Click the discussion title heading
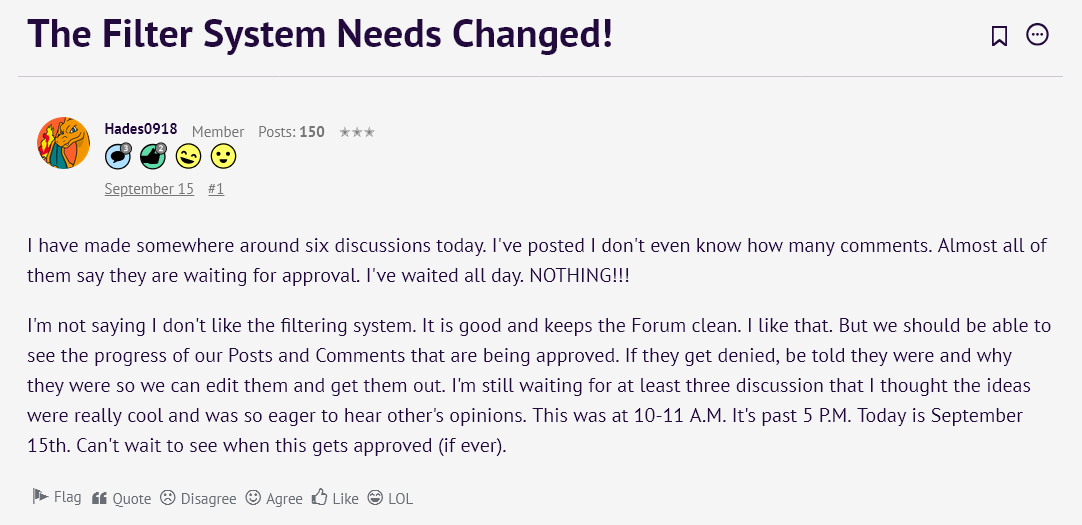 tap(320, 34)
